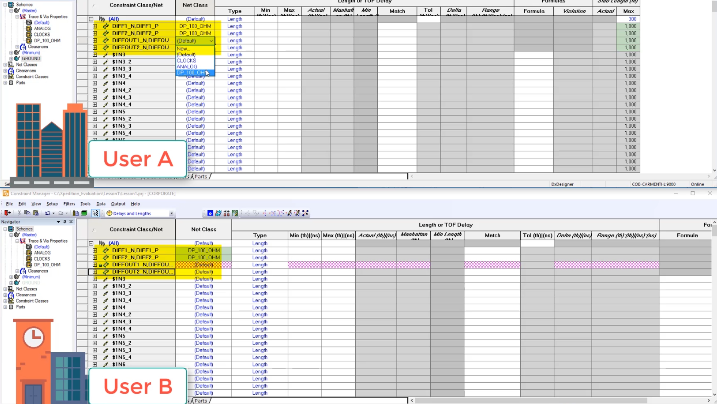
Task: Open the Filters menu in the lower window
Action: click(69, 203)
